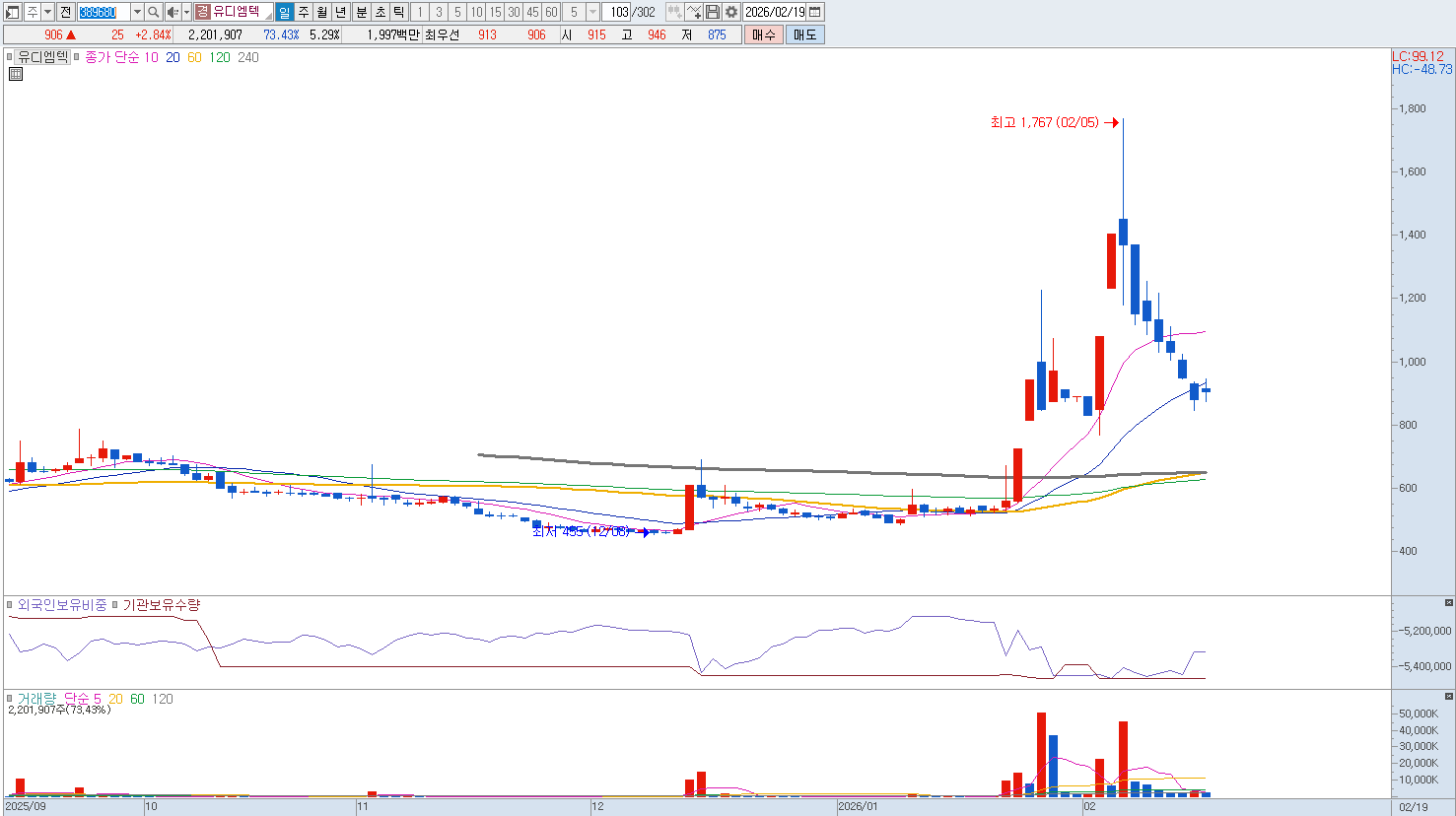Toggle the 외국인보유비중 indicator marker

10,605
